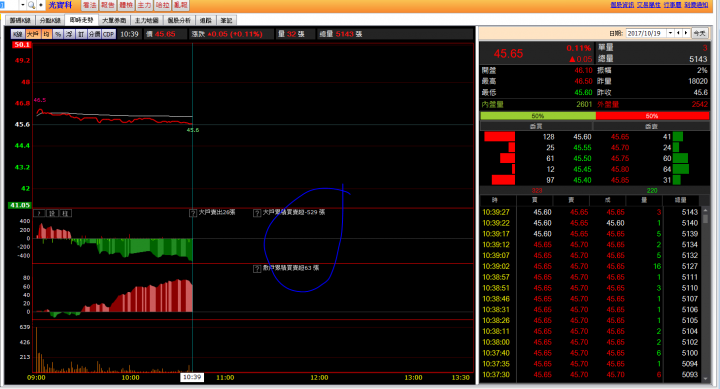Viewport: 720px width, 389px height.
Task: Select the 10:39:02 trade row
Action: pos(590,266)
